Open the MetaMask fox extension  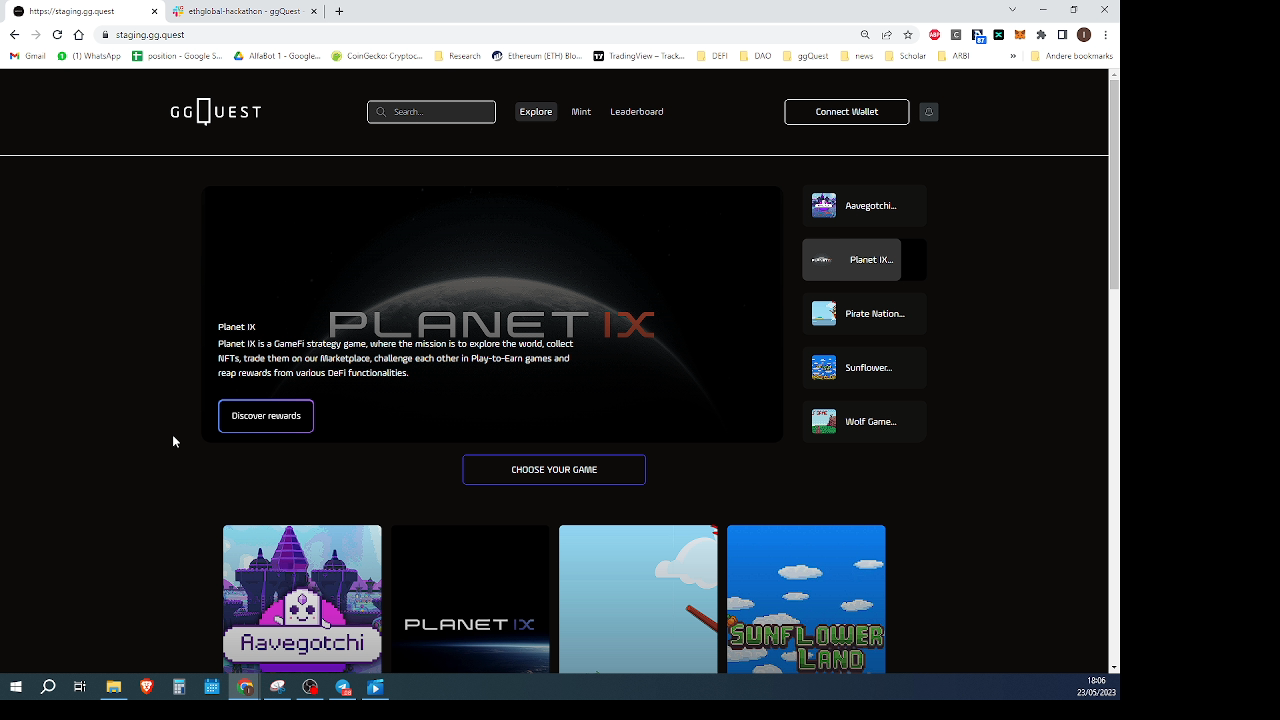click(x=1020, y=35)
